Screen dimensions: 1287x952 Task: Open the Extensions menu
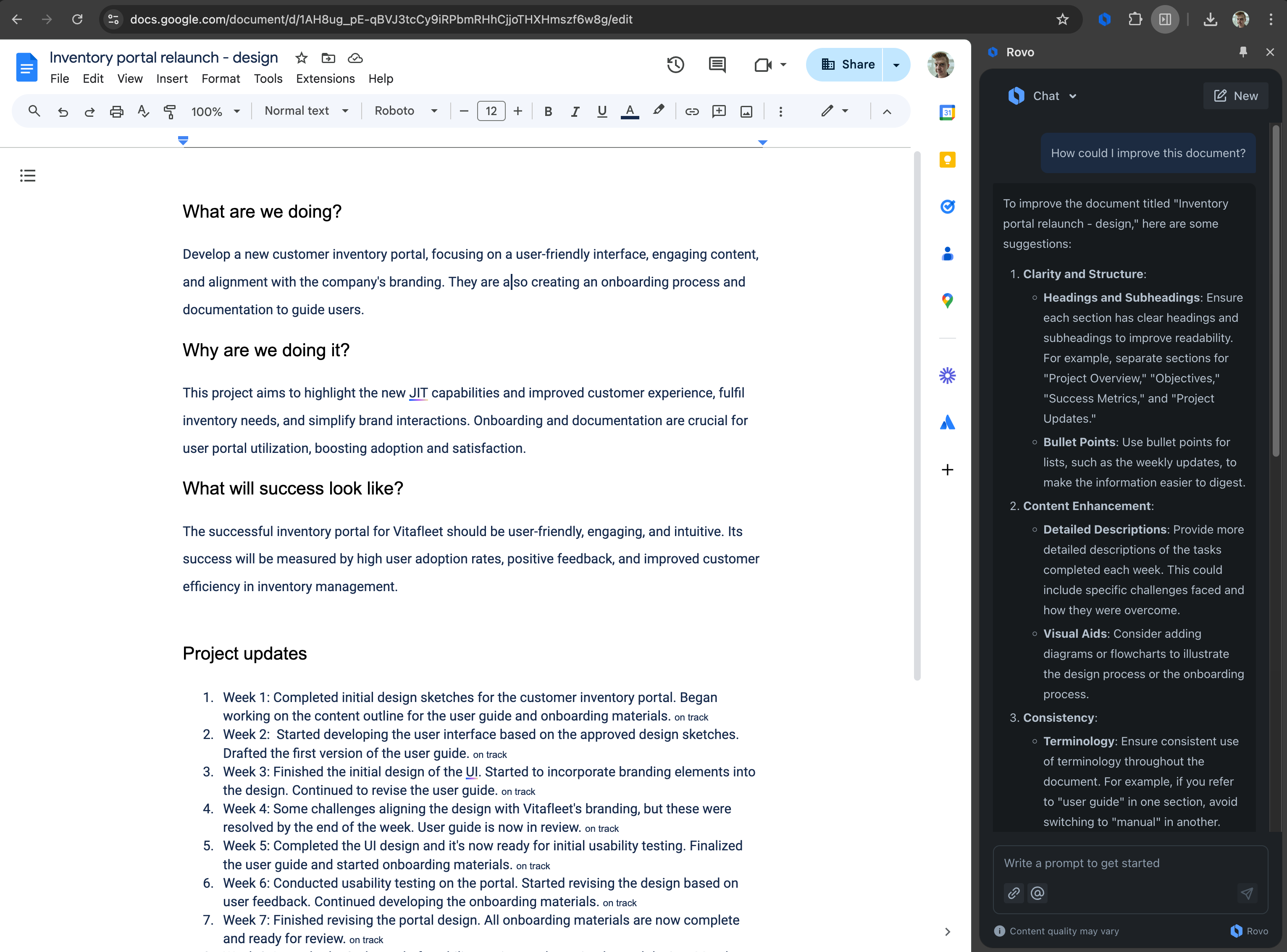326,78
